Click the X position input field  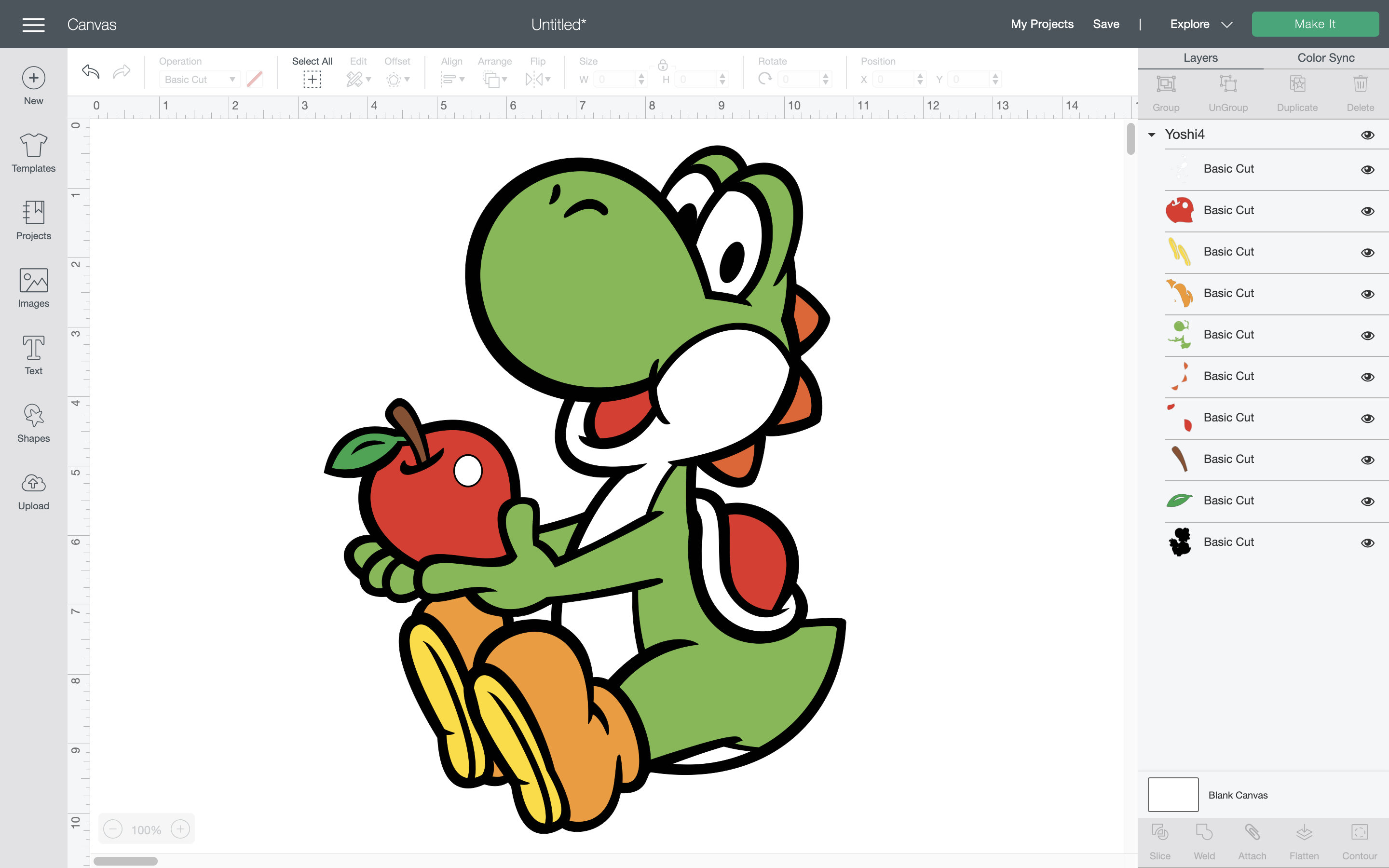(894, 79)
